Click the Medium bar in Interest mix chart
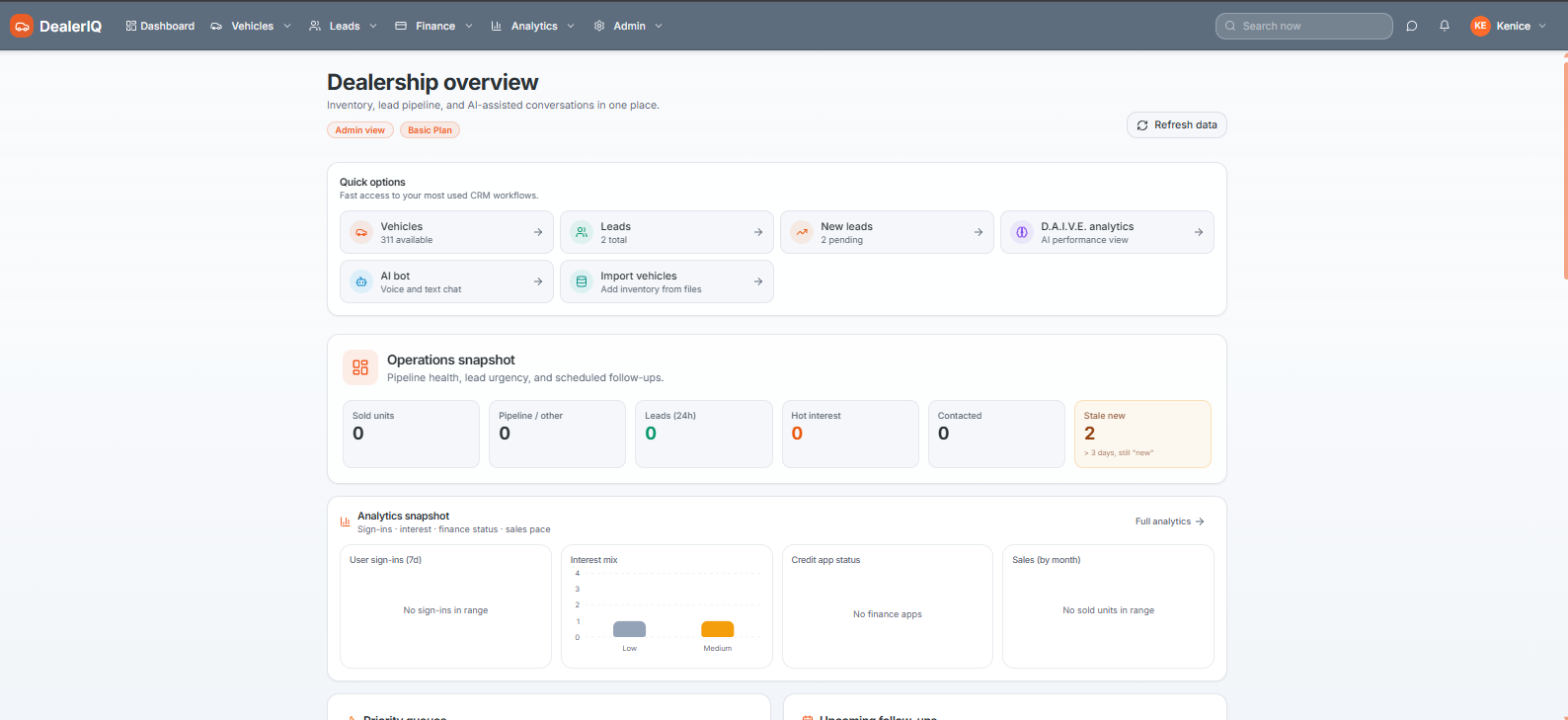The height and width of the screenshot is (720, 1568). [x=717, y=629]
